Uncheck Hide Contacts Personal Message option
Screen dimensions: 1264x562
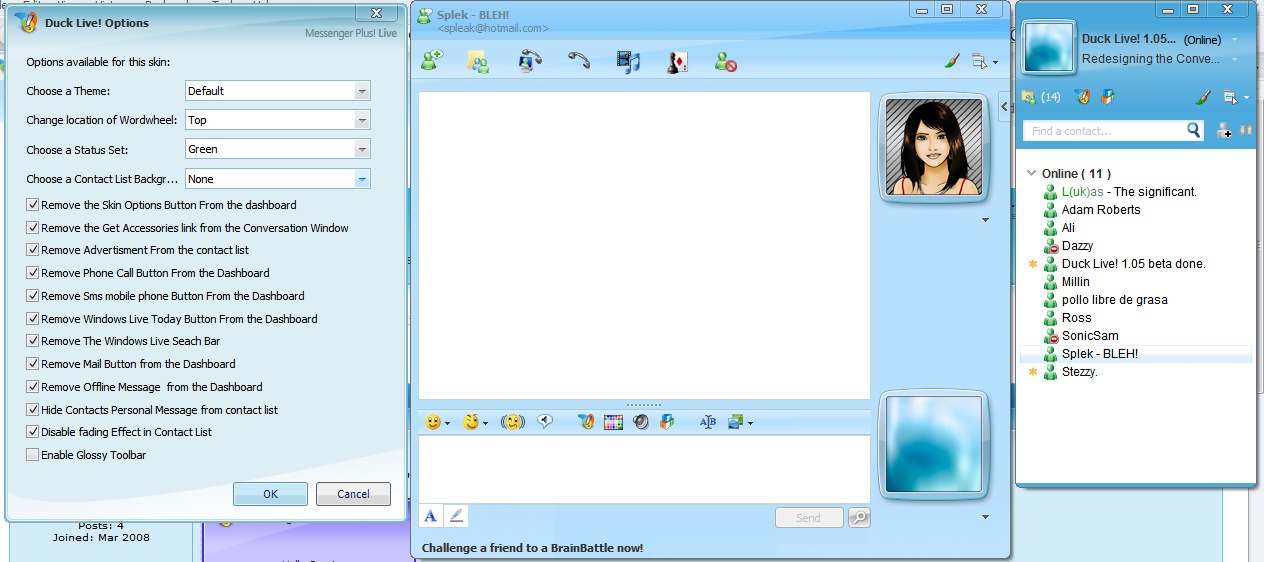coord(33,410)
